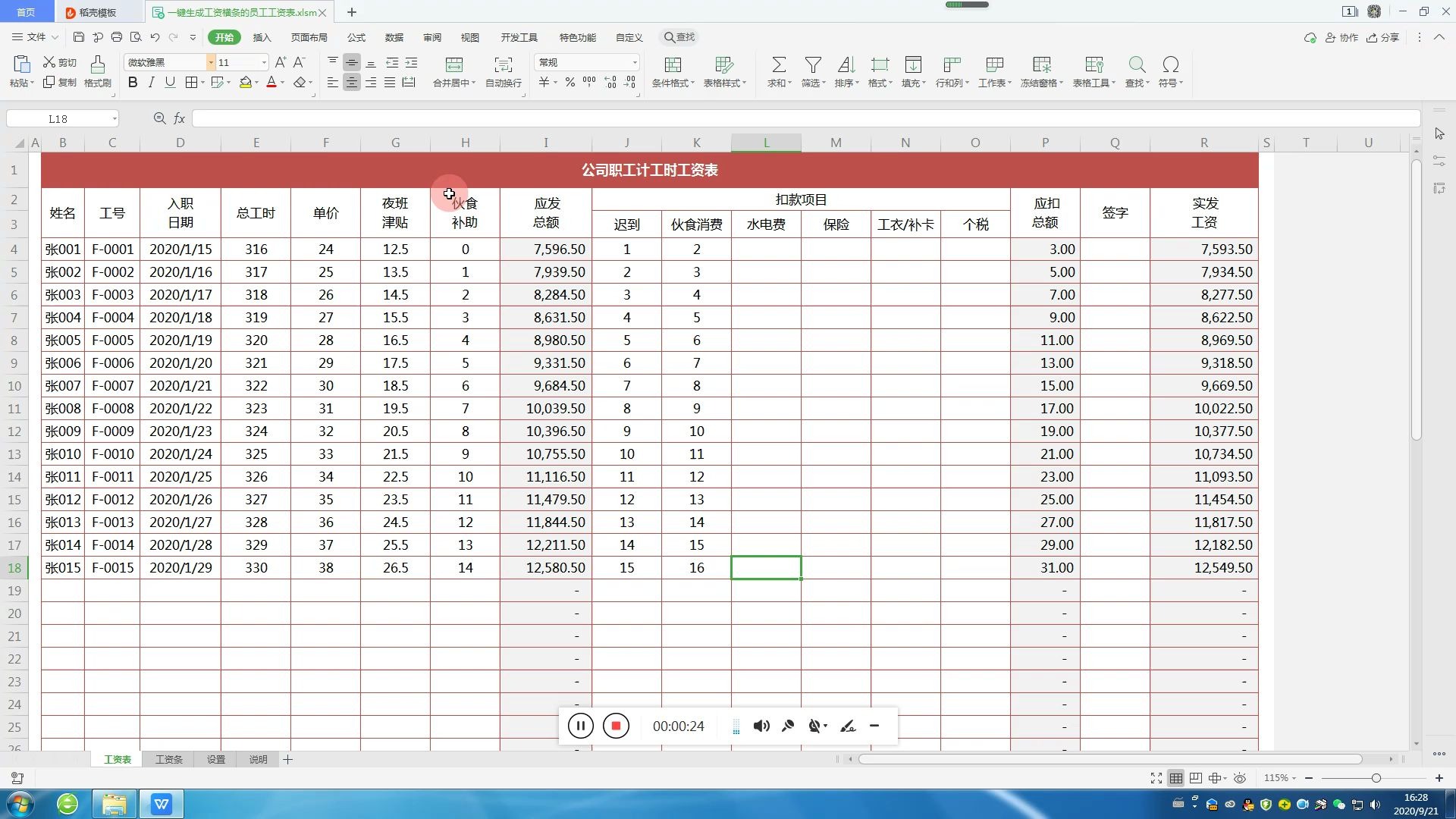Cut selection with the scissors button
Screen dimensions: 1456x819
coord(60,62)
